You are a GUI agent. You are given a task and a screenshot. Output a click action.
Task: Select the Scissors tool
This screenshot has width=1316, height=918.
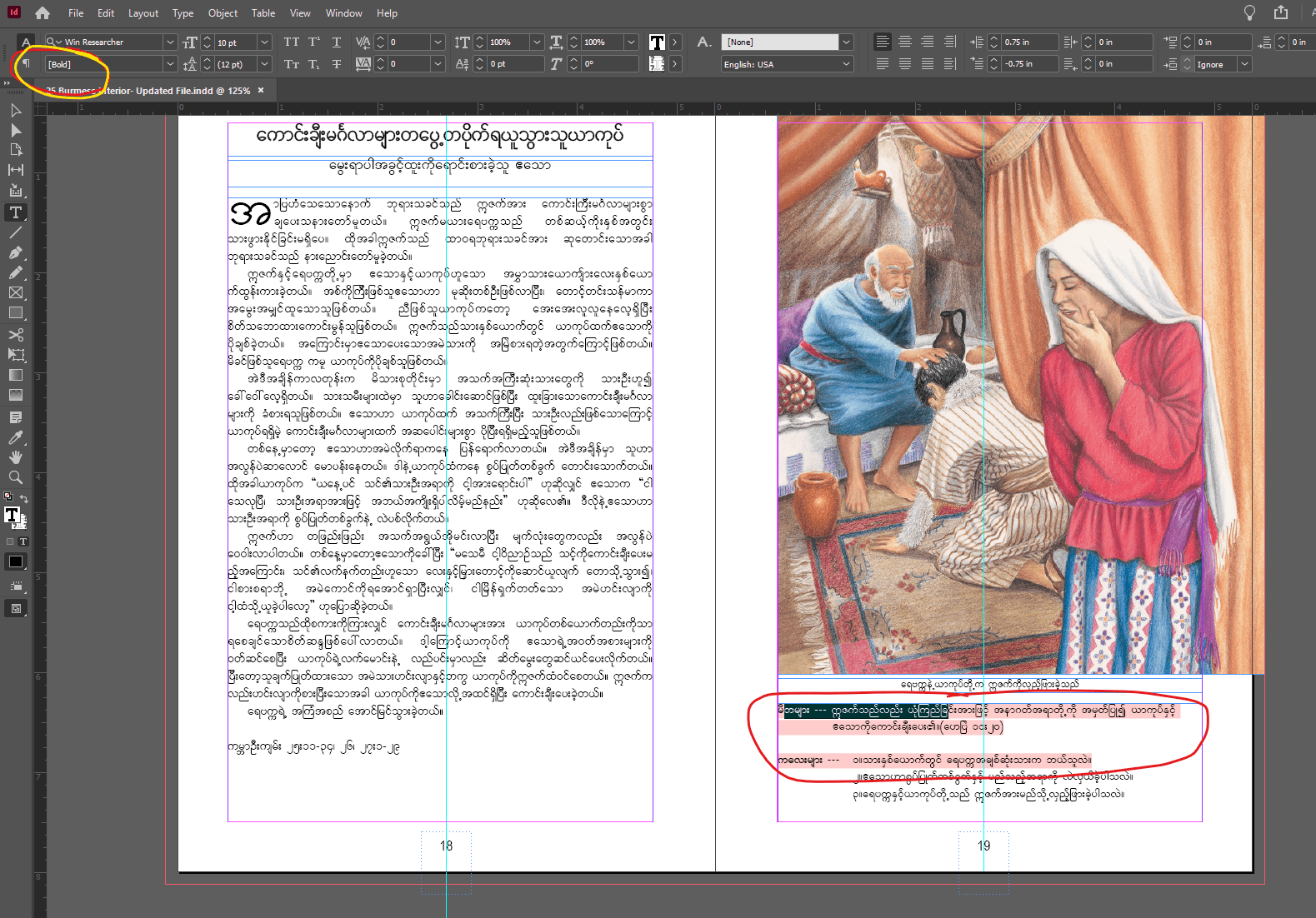click(16, 334)
